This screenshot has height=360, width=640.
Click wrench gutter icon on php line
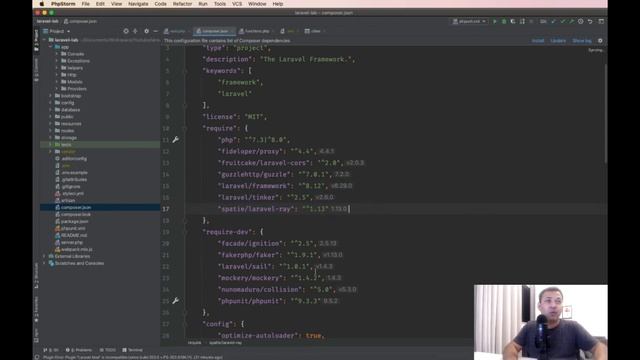(x=176, y=140)
